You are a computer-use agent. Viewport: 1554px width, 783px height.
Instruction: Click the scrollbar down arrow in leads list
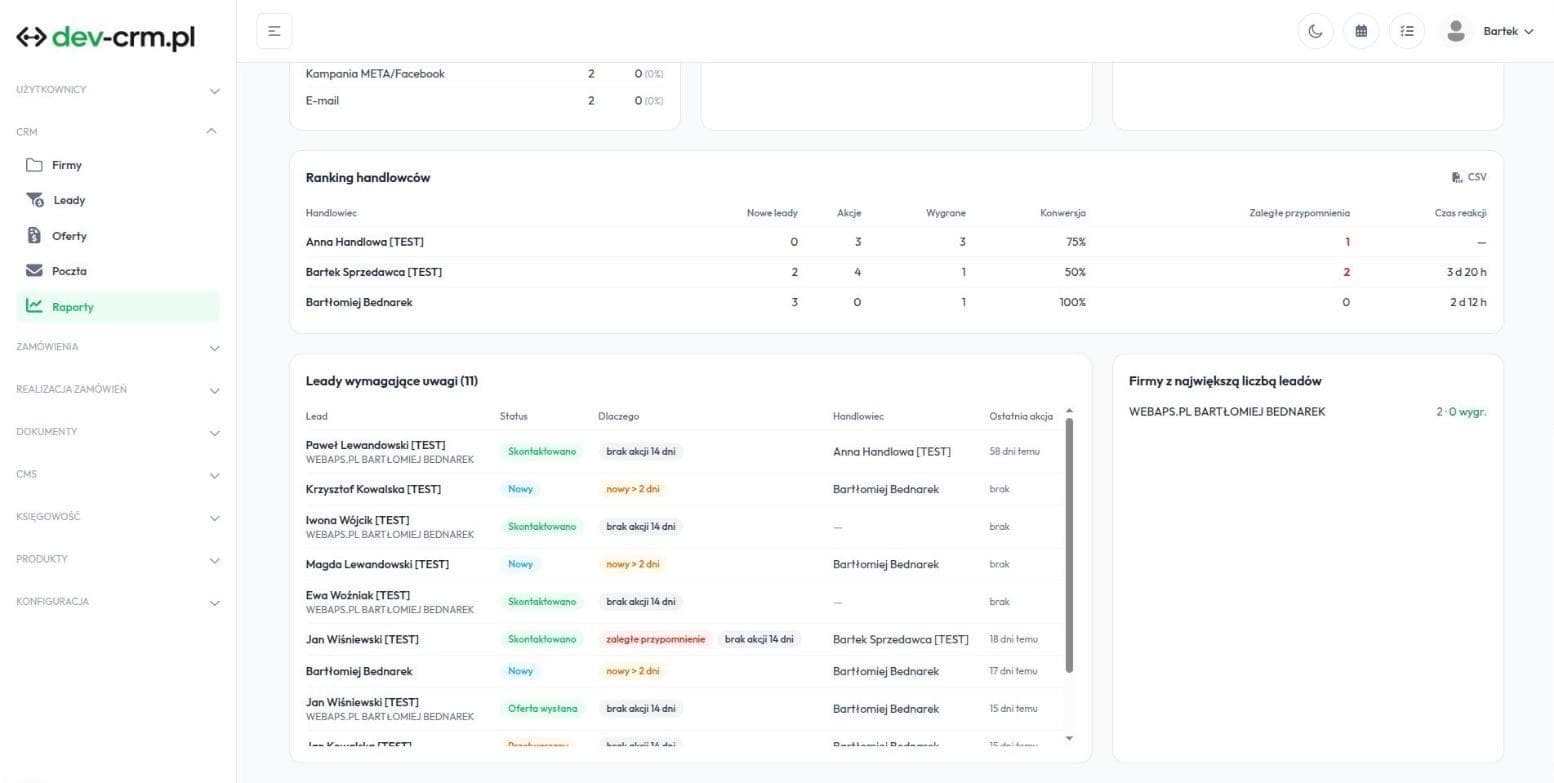click(1070, 739)
